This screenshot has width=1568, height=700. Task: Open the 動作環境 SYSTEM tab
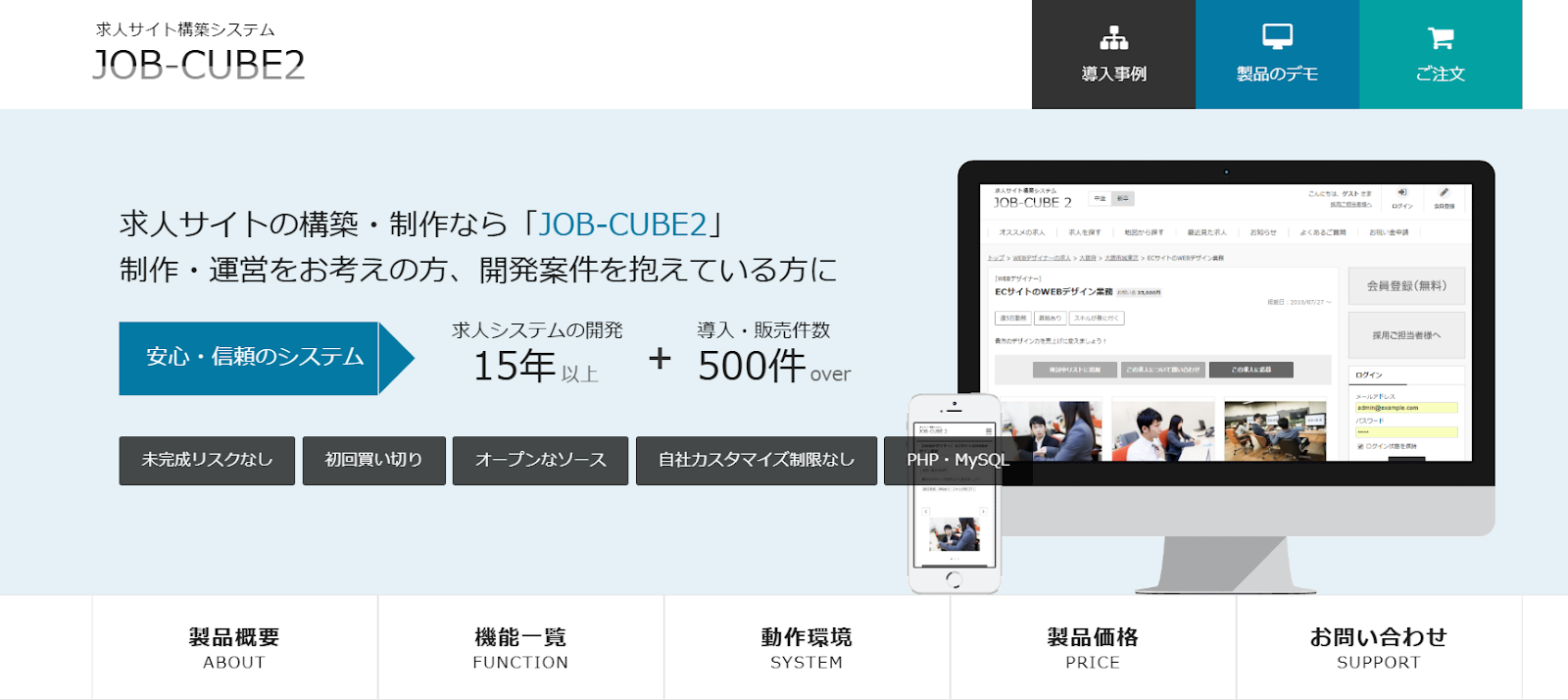[x=807, y=647]
